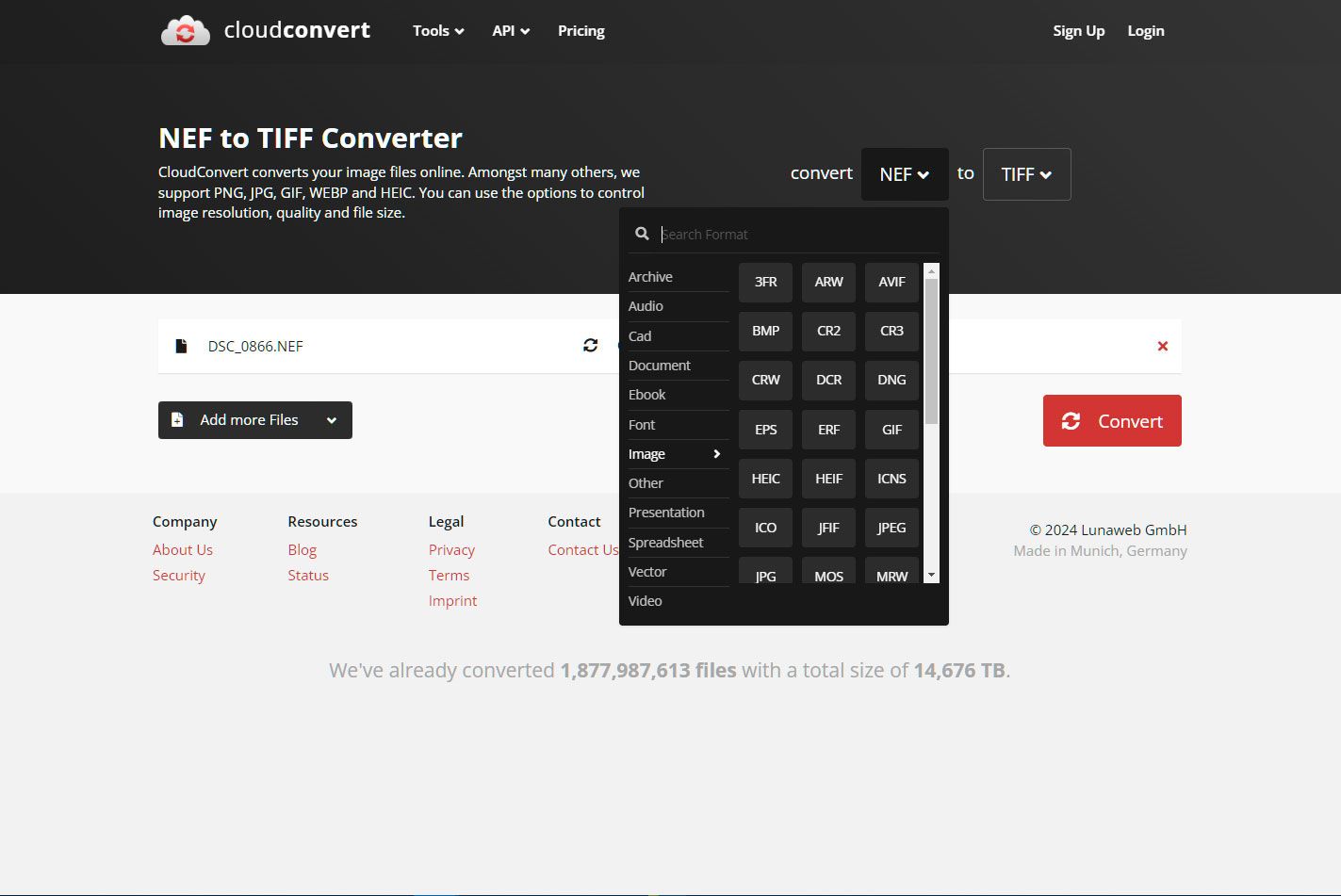Viewport: 1341px width, 896px height.
Task: Click the format list scroll-down arrow
Action: pyautogui.click(x=932, y=575)
